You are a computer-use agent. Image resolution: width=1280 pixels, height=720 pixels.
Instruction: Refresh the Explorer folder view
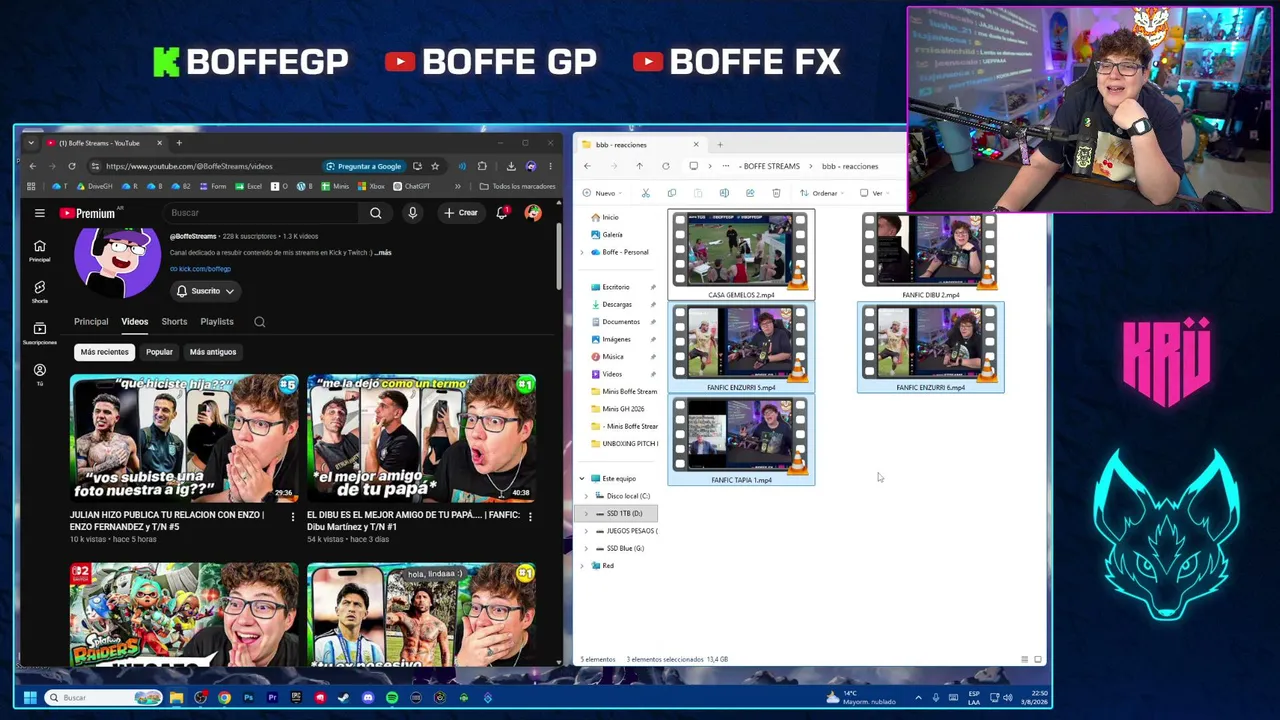(x=665, y=166)
